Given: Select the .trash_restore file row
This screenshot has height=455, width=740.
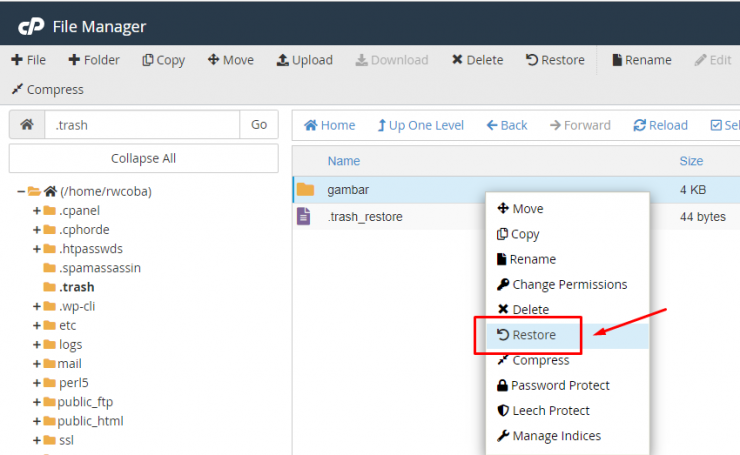Looking at the screenshot, I should pos(364,217).
